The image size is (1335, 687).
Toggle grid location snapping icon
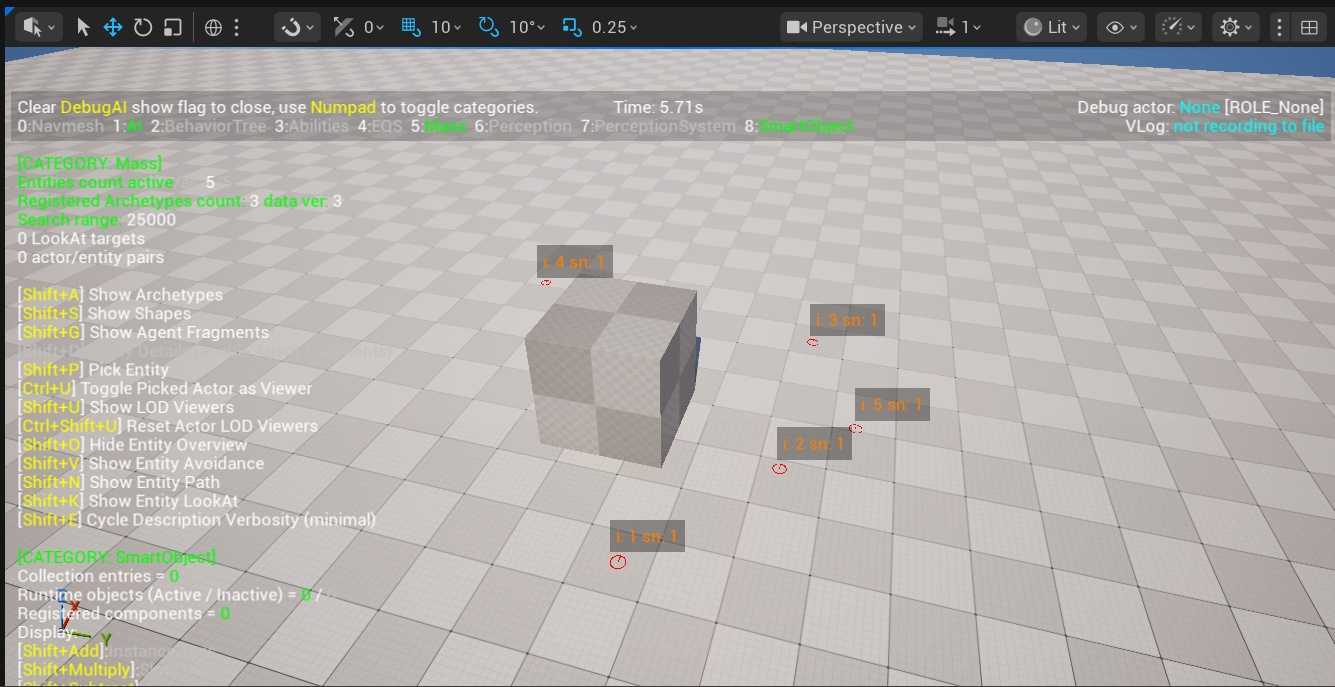pos(411,27)
